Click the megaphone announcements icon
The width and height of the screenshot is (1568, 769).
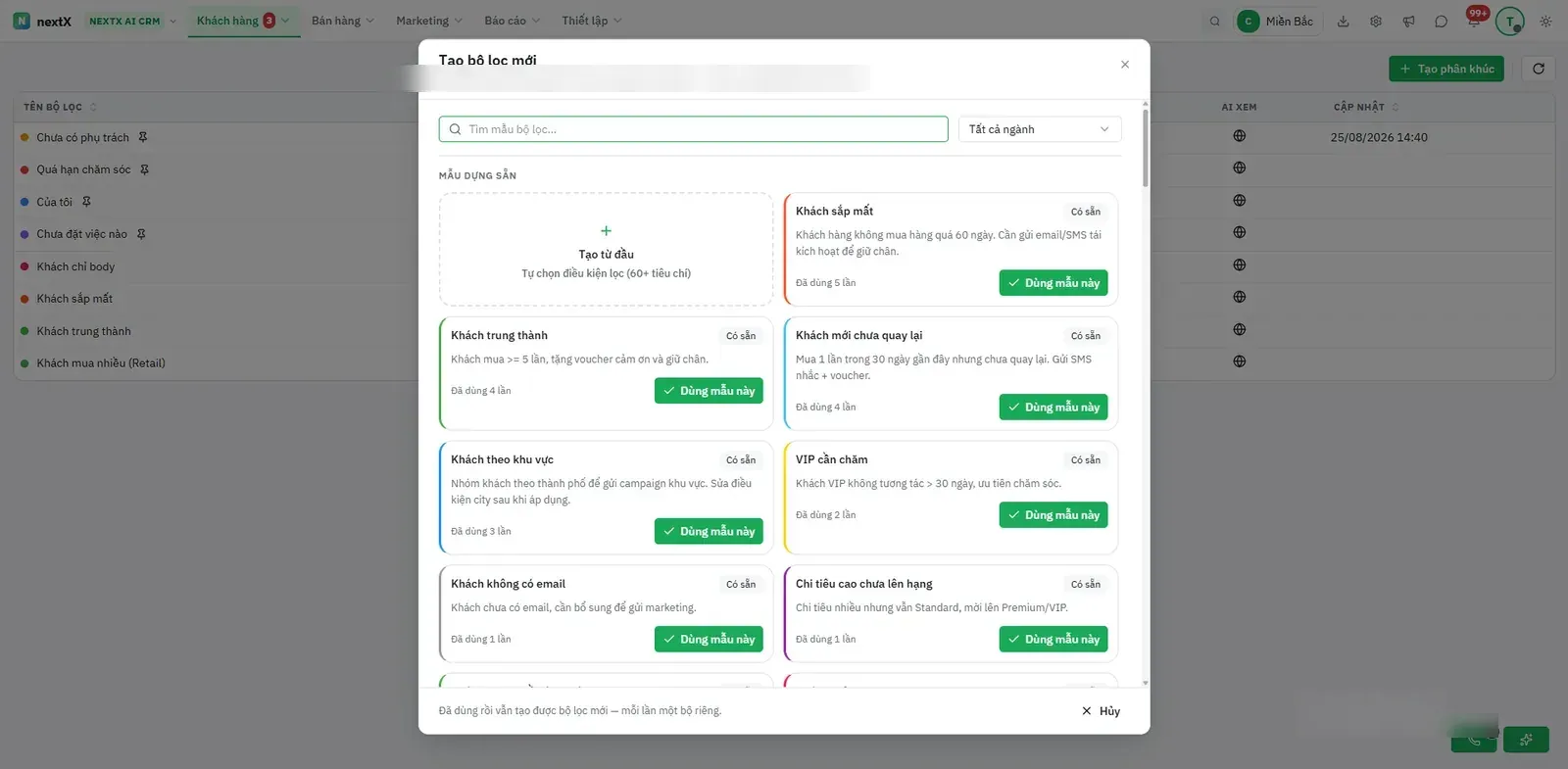1408,21
